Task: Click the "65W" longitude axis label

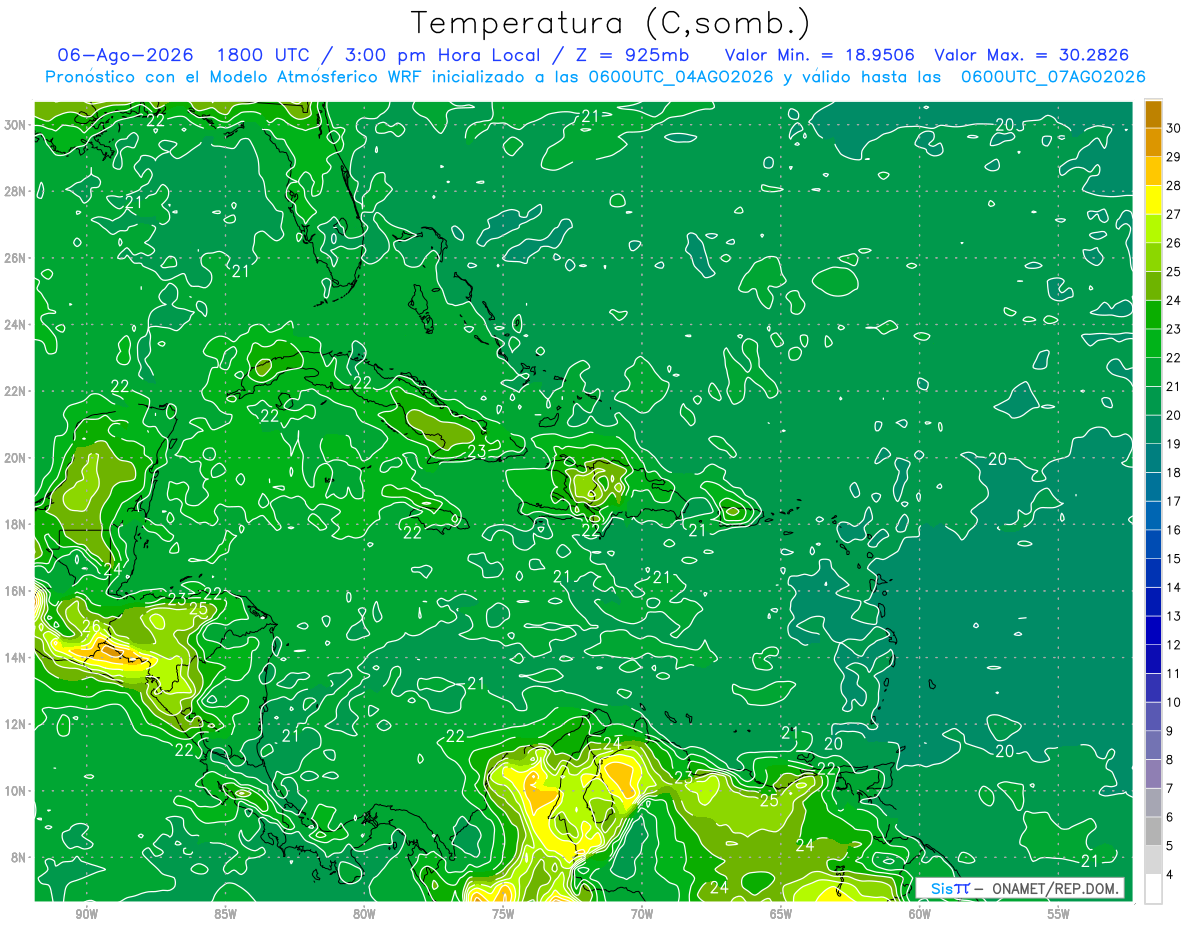Action: 781,914
